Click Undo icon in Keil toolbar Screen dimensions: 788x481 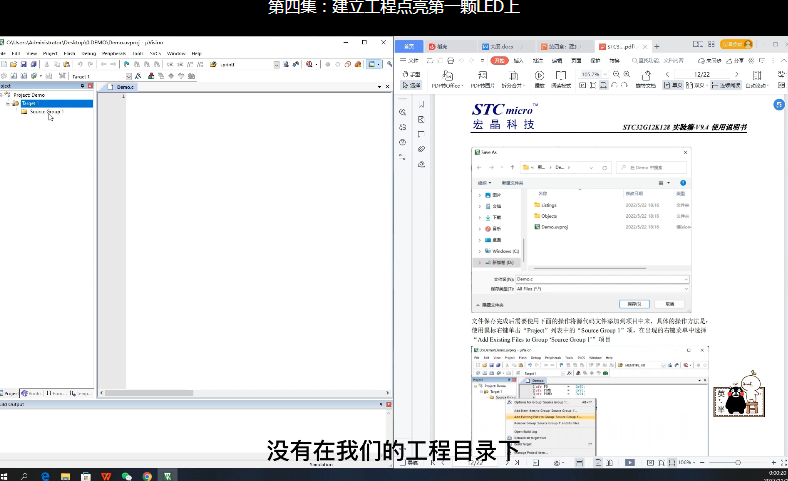(x=80, y=64)
